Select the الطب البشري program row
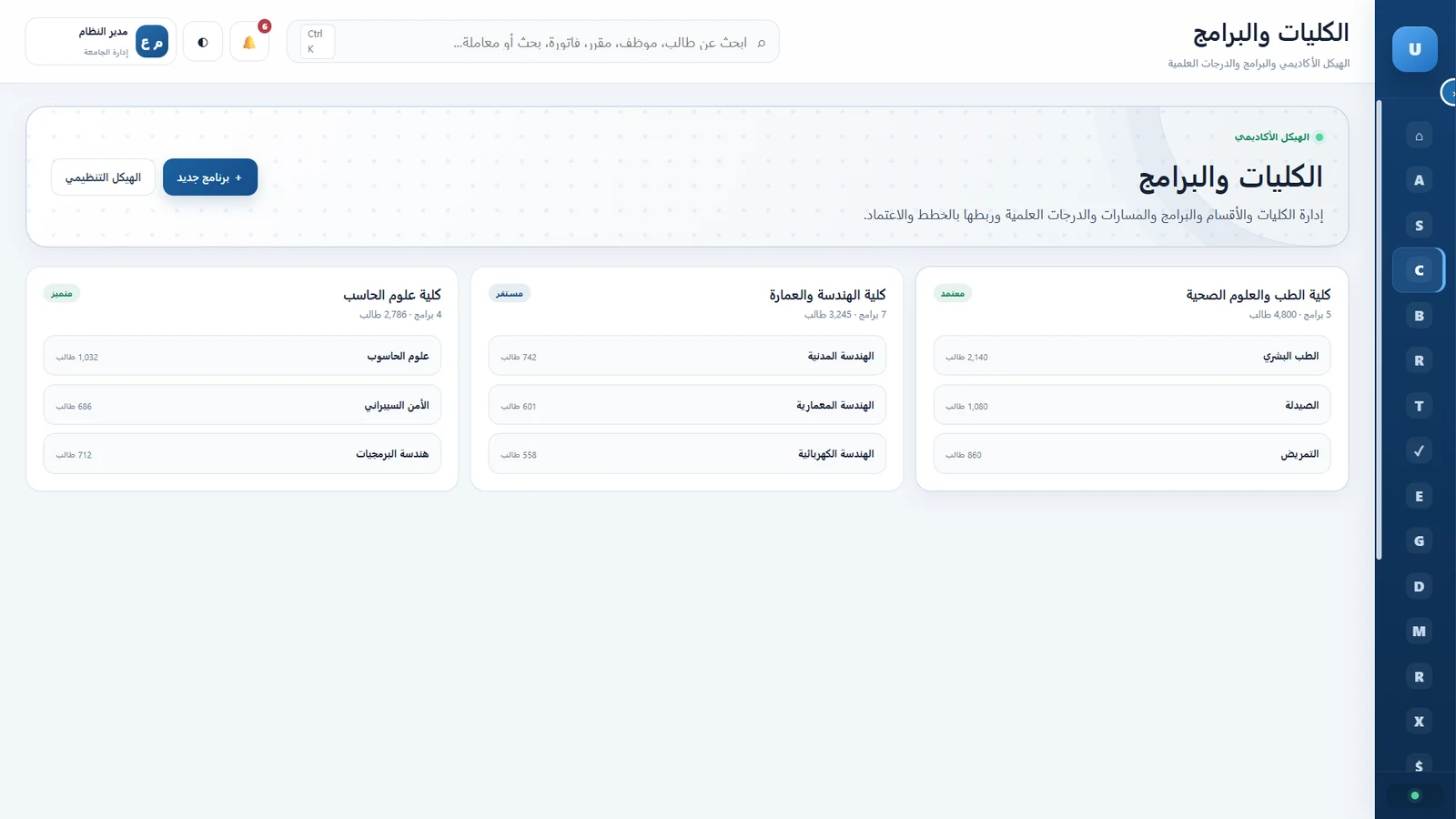Screen dimensions: 1456x819 pos(1132,356)
